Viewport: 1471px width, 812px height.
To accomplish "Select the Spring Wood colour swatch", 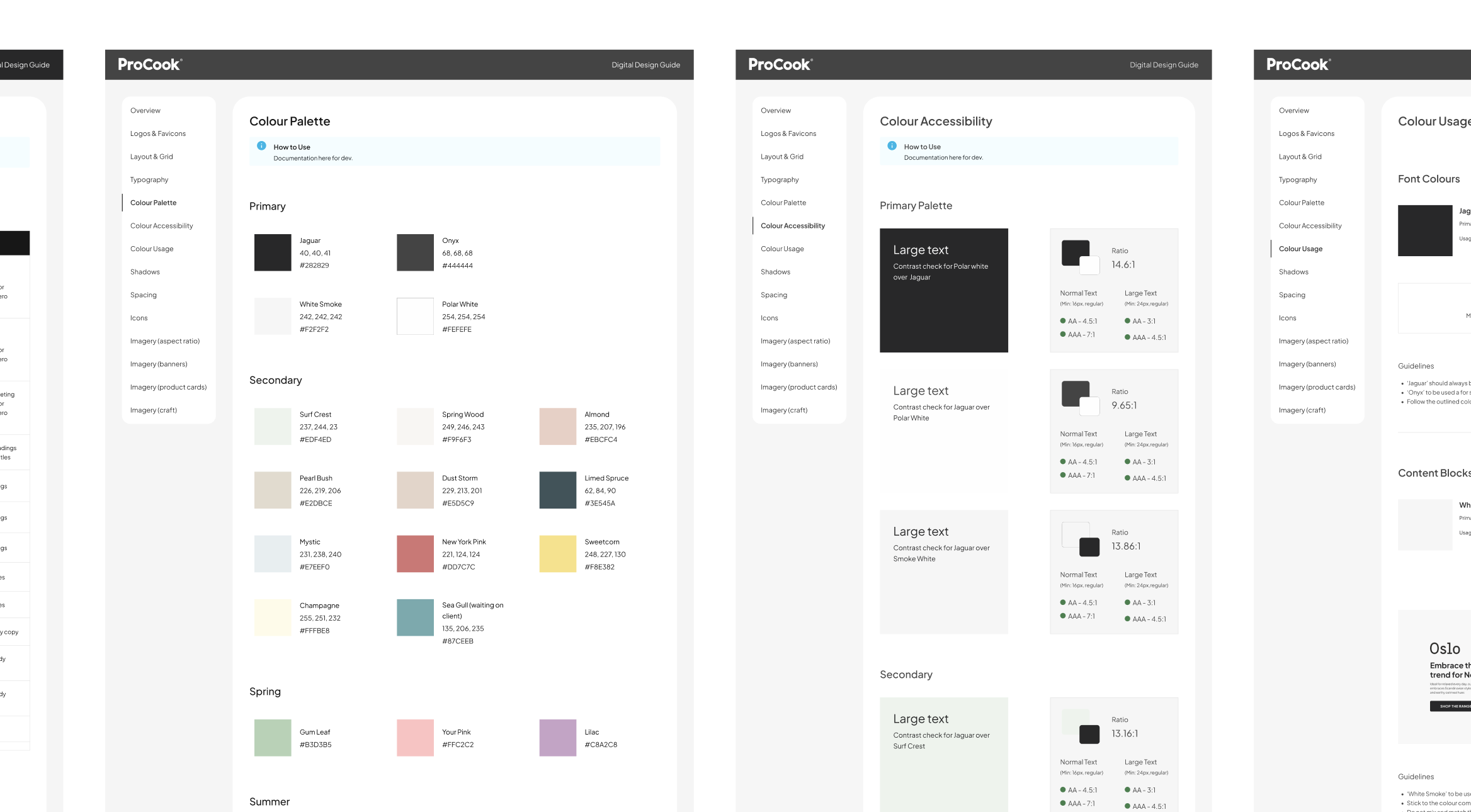I will coord(415,426).
